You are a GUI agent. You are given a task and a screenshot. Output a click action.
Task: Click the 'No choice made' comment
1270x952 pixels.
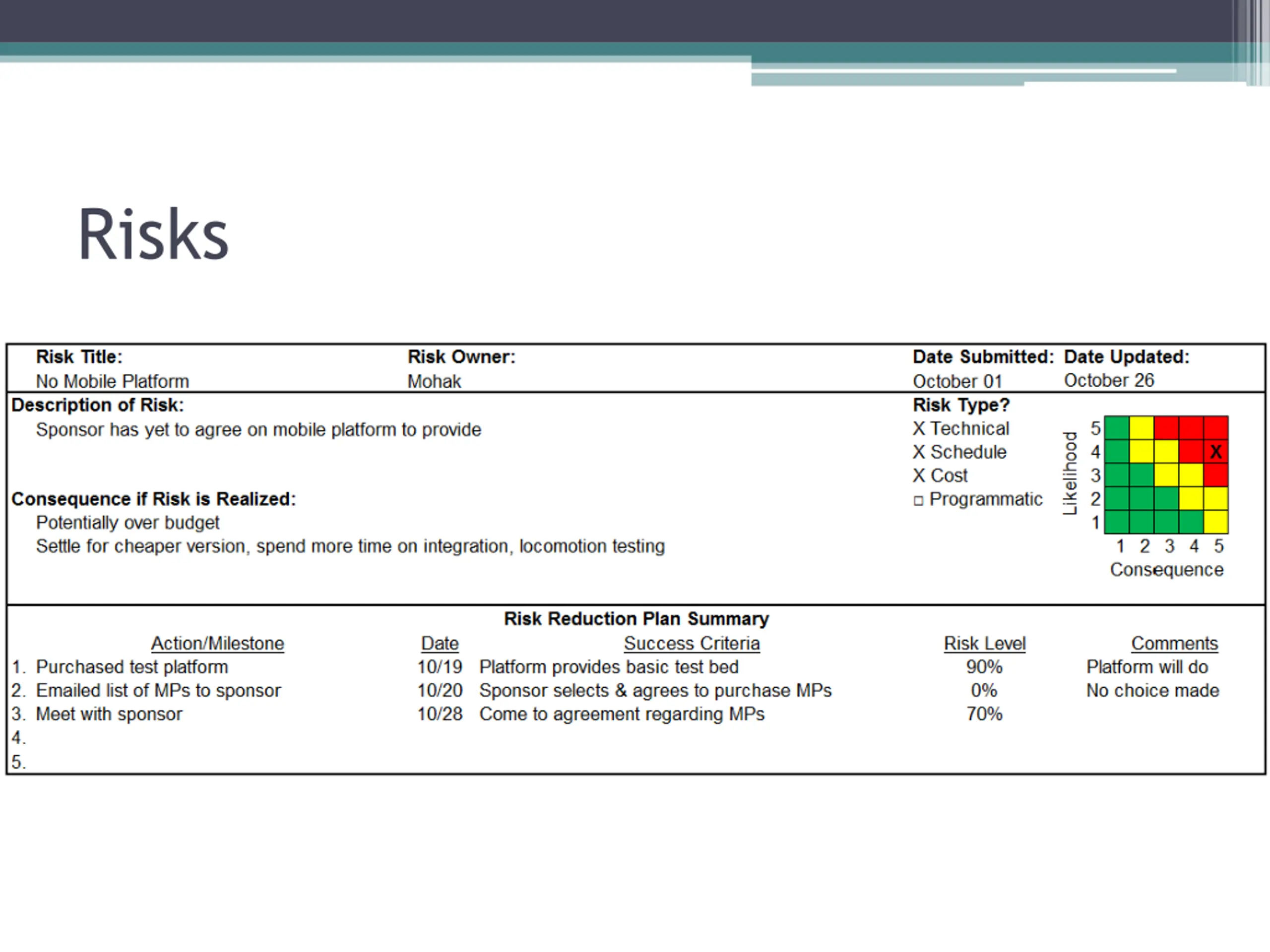[1153, 690]
